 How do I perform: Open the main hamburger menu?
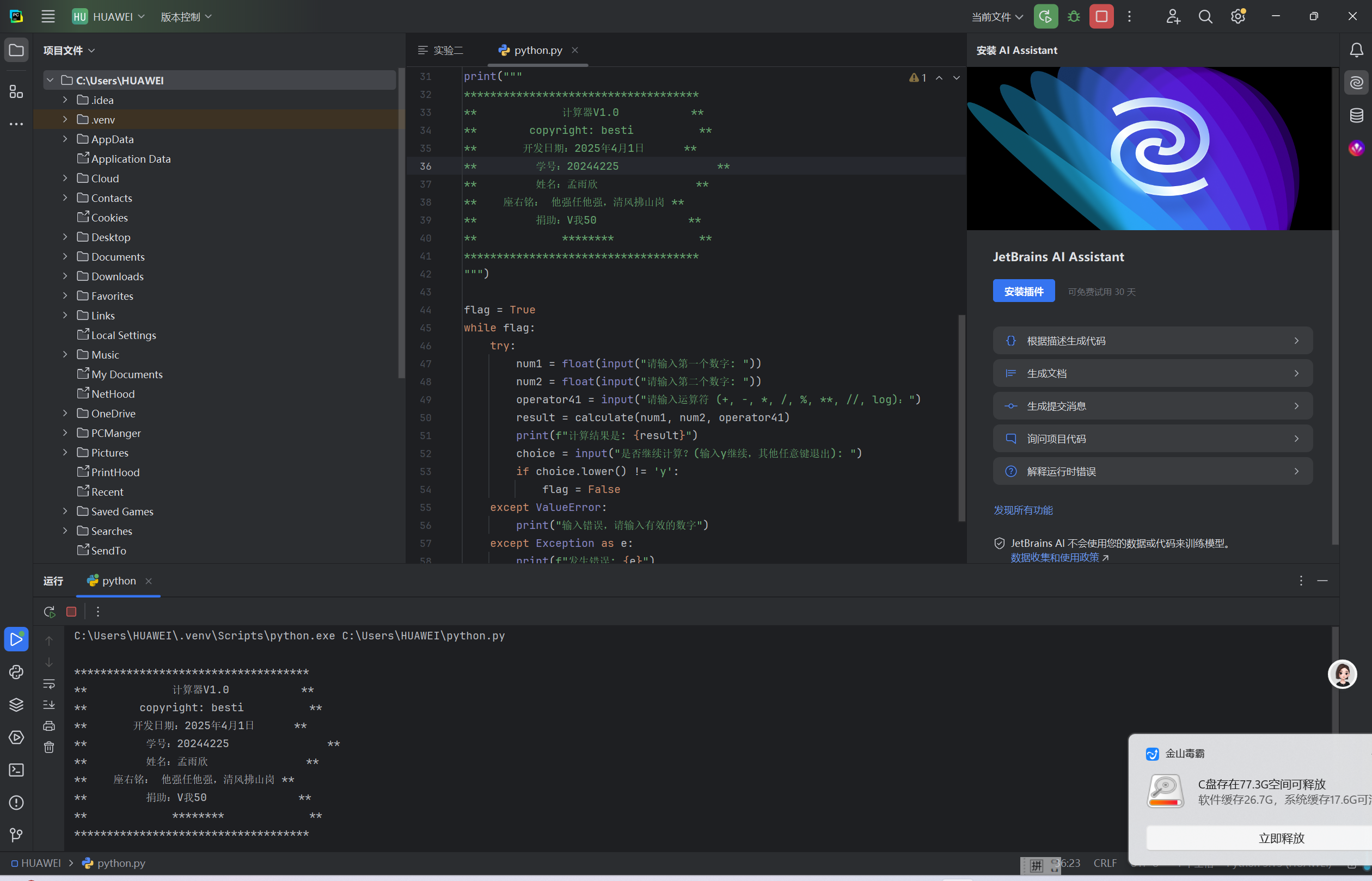(48, 16)
